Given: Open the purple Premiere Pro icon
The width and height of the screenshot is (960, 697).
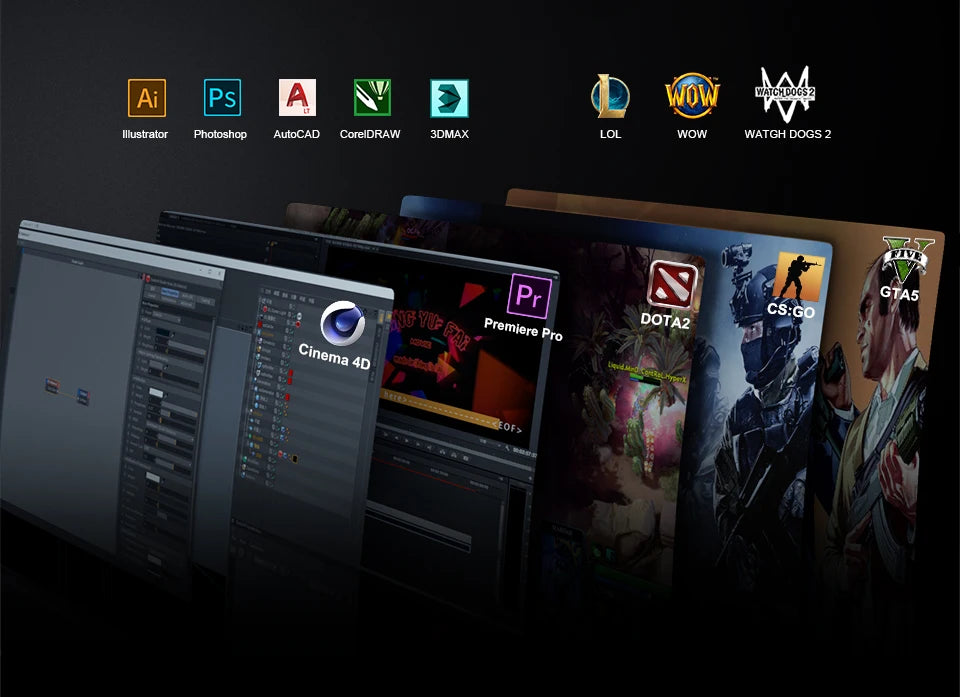Looking at the screenshot, I should point(529,295).
